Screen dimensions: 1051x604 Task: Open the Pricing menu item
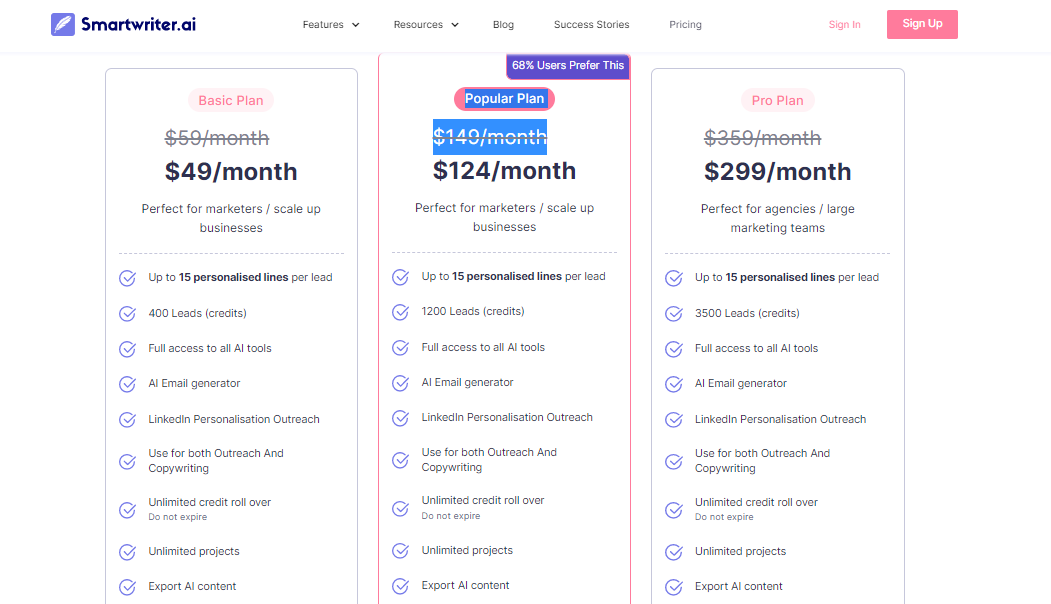[685, 25]
